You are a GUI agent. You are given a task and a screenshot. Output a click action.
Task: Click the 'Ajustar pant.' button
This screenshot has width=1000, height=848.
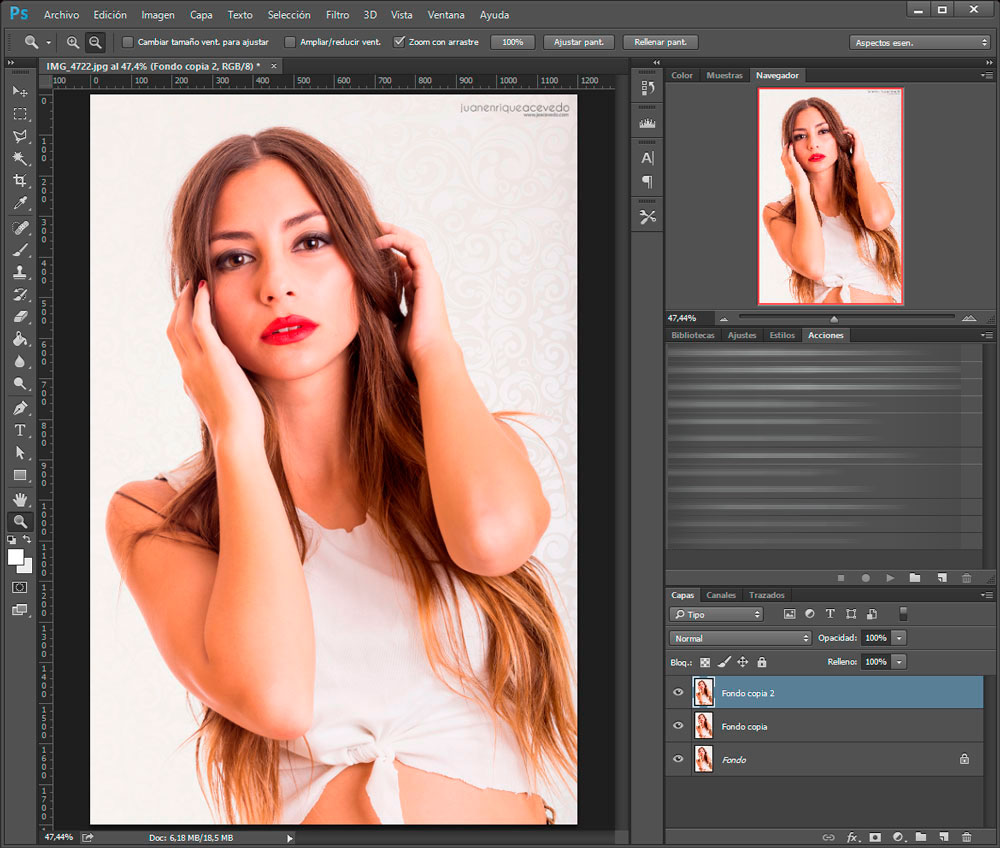pyautogui.click(x=578, y=43)
